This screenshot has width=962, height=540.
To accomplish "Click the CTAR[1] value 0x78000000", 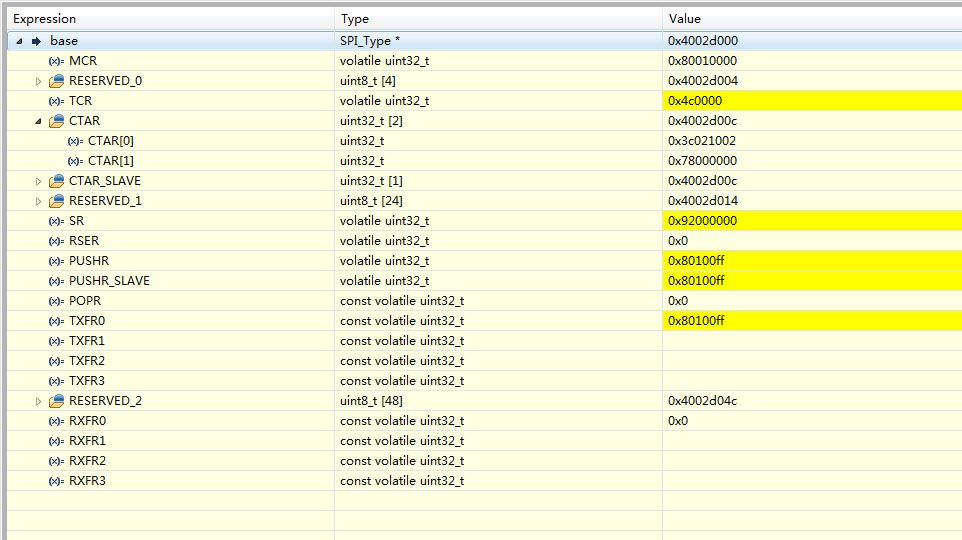I will tap(702, 161).
